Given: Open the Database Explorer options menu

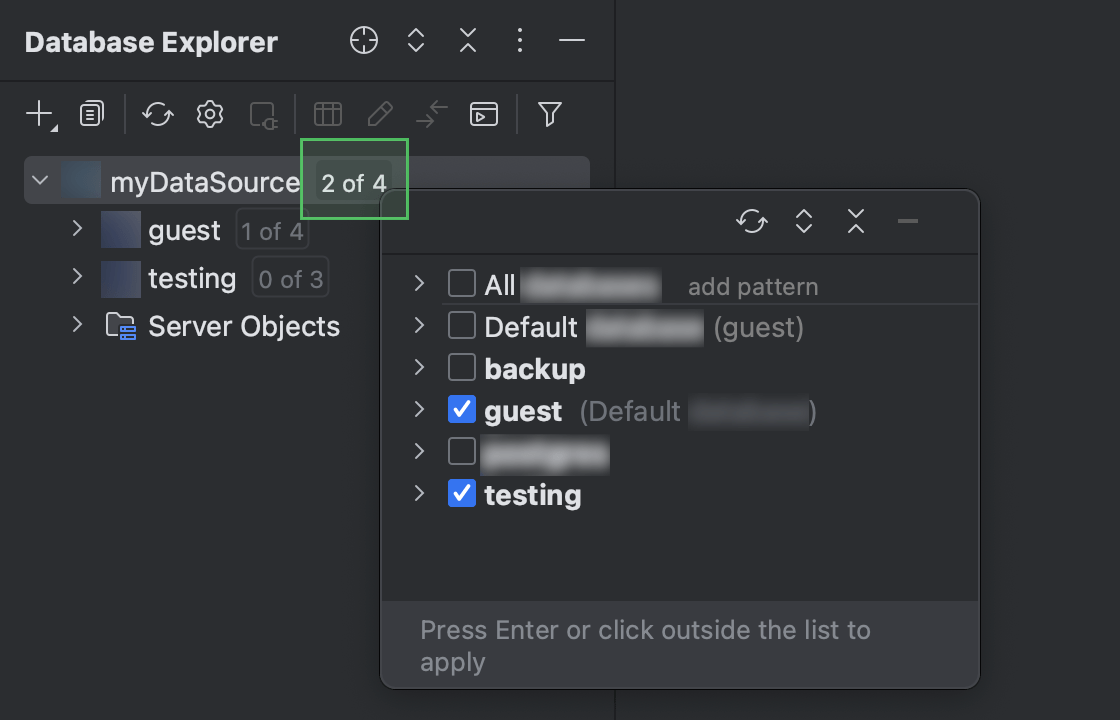Looking at the screenshot, I should coord(519,40).
